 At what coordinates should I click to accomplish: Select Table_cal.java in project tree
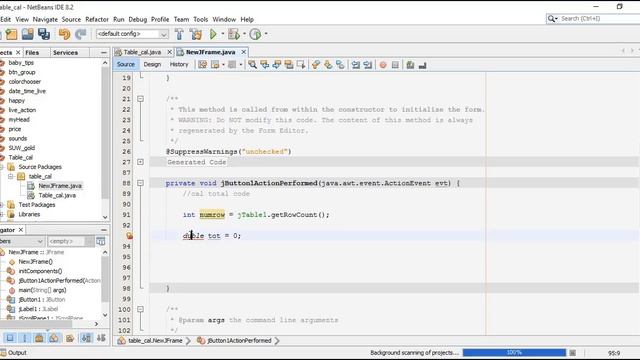(57, 195)
